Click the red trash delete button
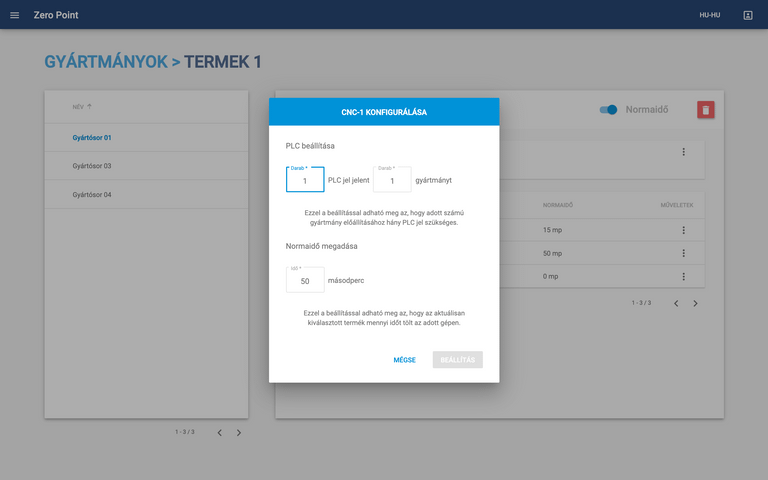Viewport: 768px width, 480px height. coord(706,110)
